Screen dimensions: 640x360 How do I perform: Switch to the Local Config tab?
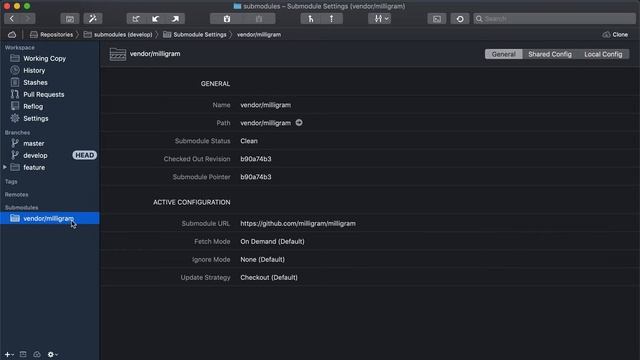click(603, 54)
